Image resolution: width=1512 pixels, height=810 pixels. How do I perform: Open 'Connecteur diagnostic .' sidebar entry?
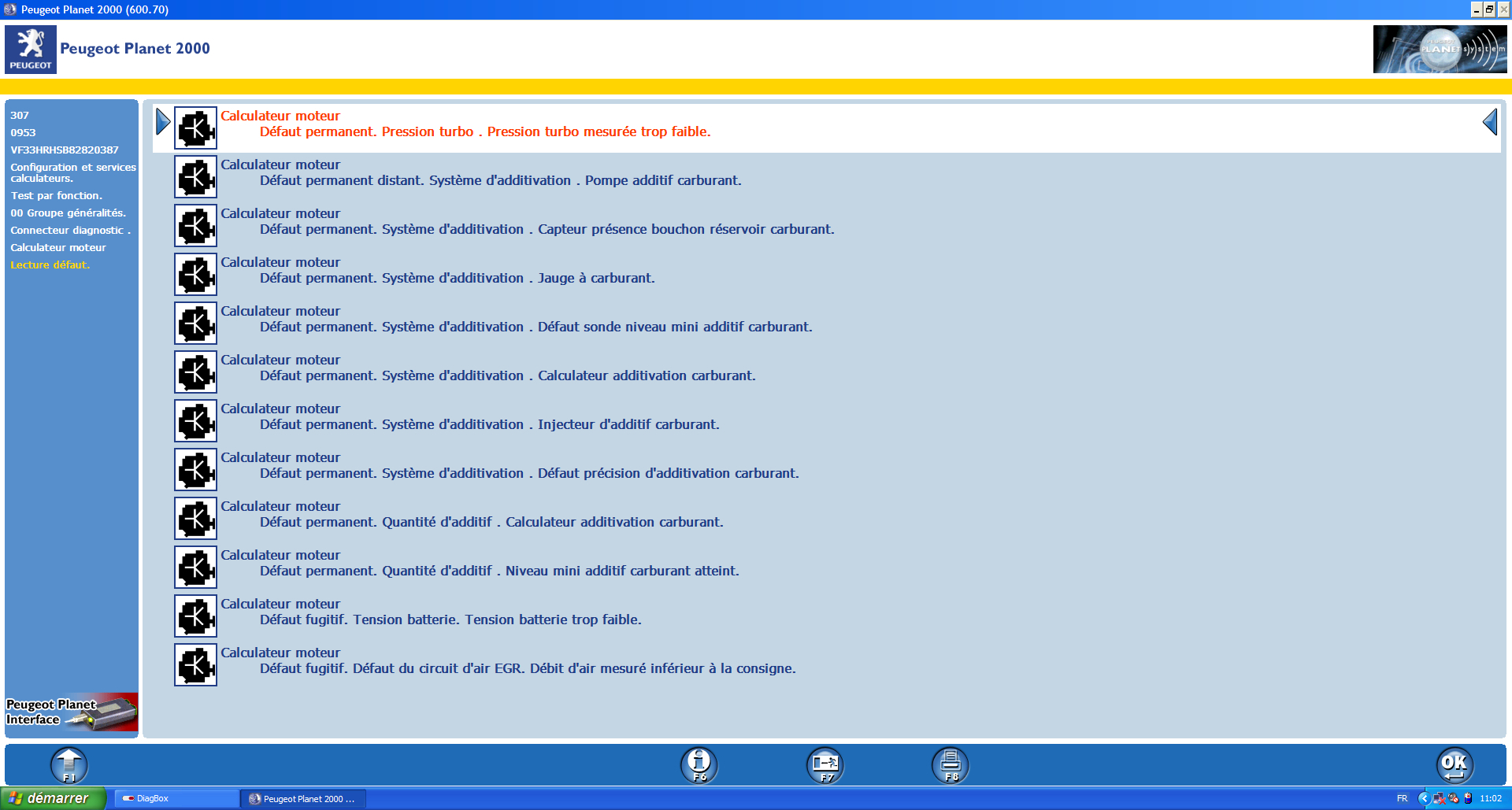70,230
